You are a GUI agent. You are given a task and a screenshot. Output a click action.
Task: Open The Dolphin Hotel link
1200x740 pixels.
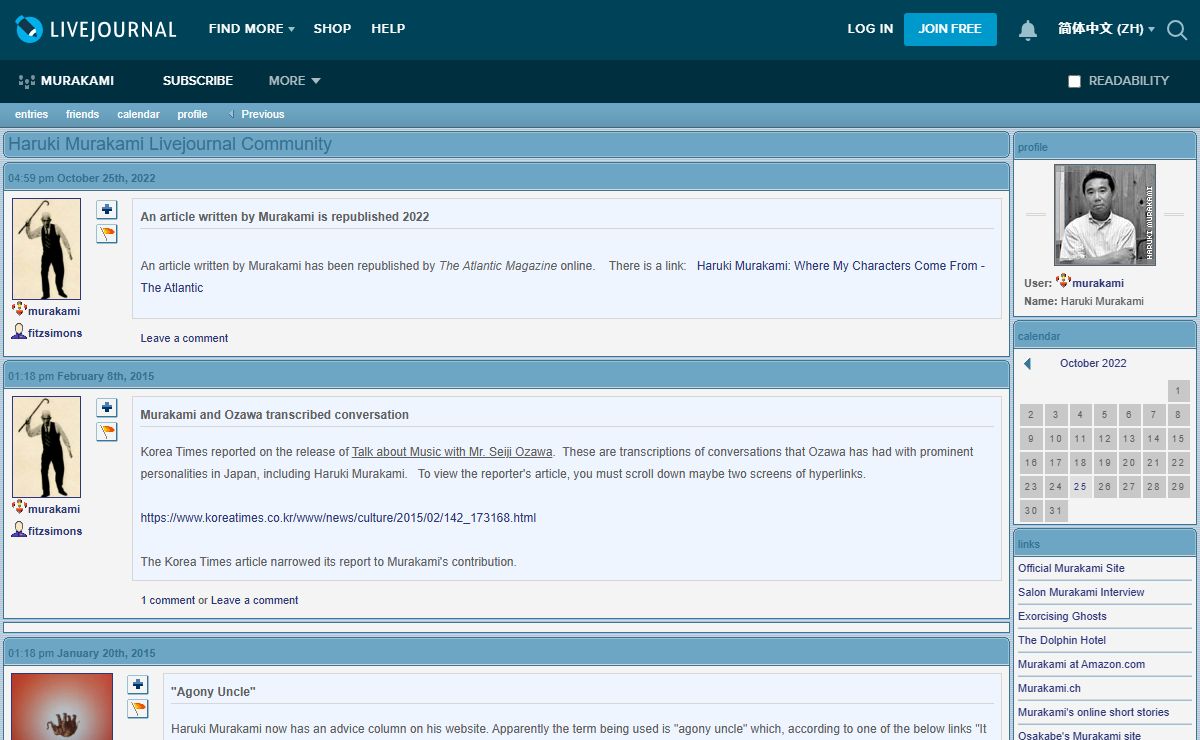(x=1062, y=640)
